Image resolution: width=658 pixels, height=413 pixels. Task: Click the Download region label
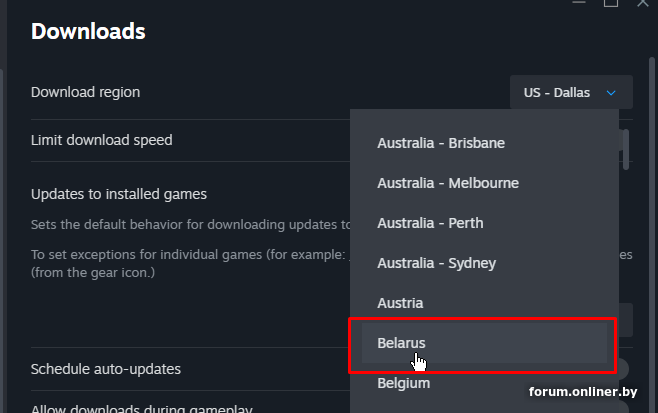(x=85, y=92)
